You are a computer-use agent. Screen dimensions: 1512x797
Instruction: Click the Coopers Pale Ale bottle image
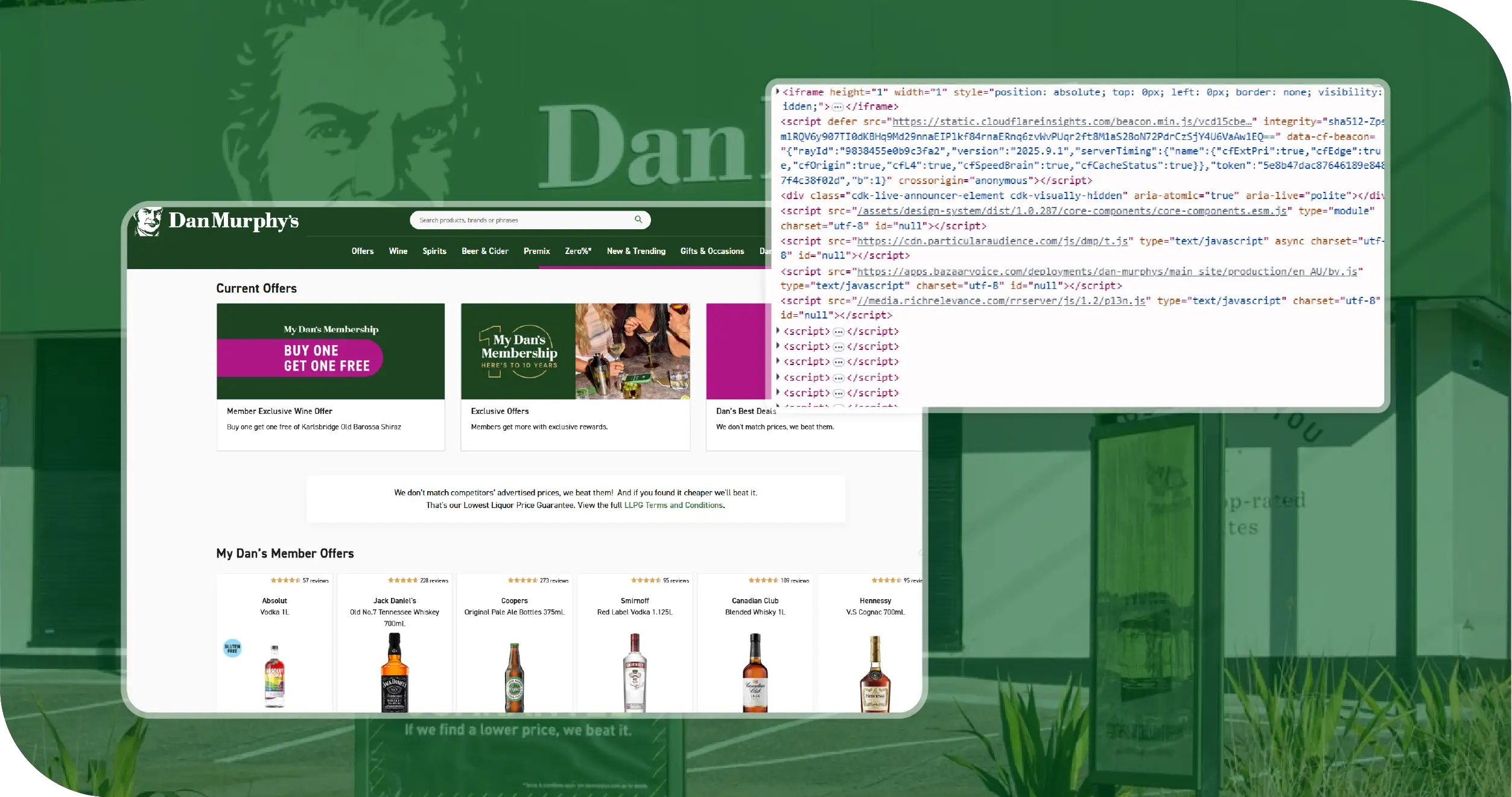point(514,677)
